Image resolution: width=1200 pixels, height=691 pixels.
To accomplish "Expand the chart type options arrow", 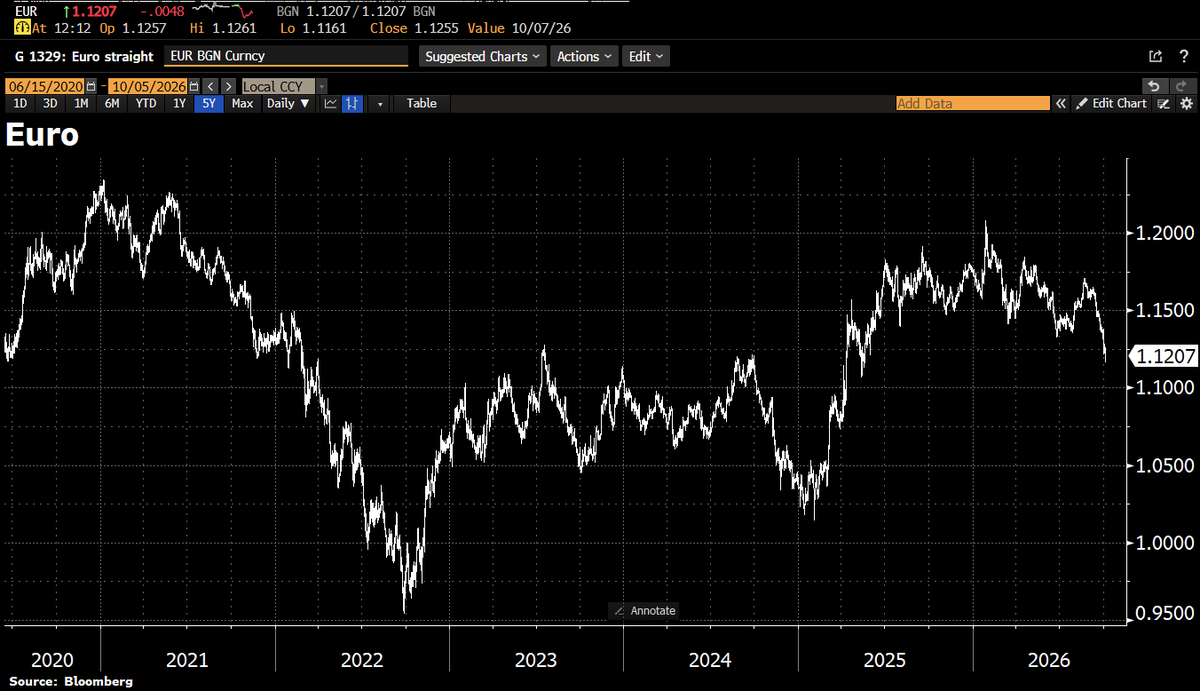I will coord(380,103).
